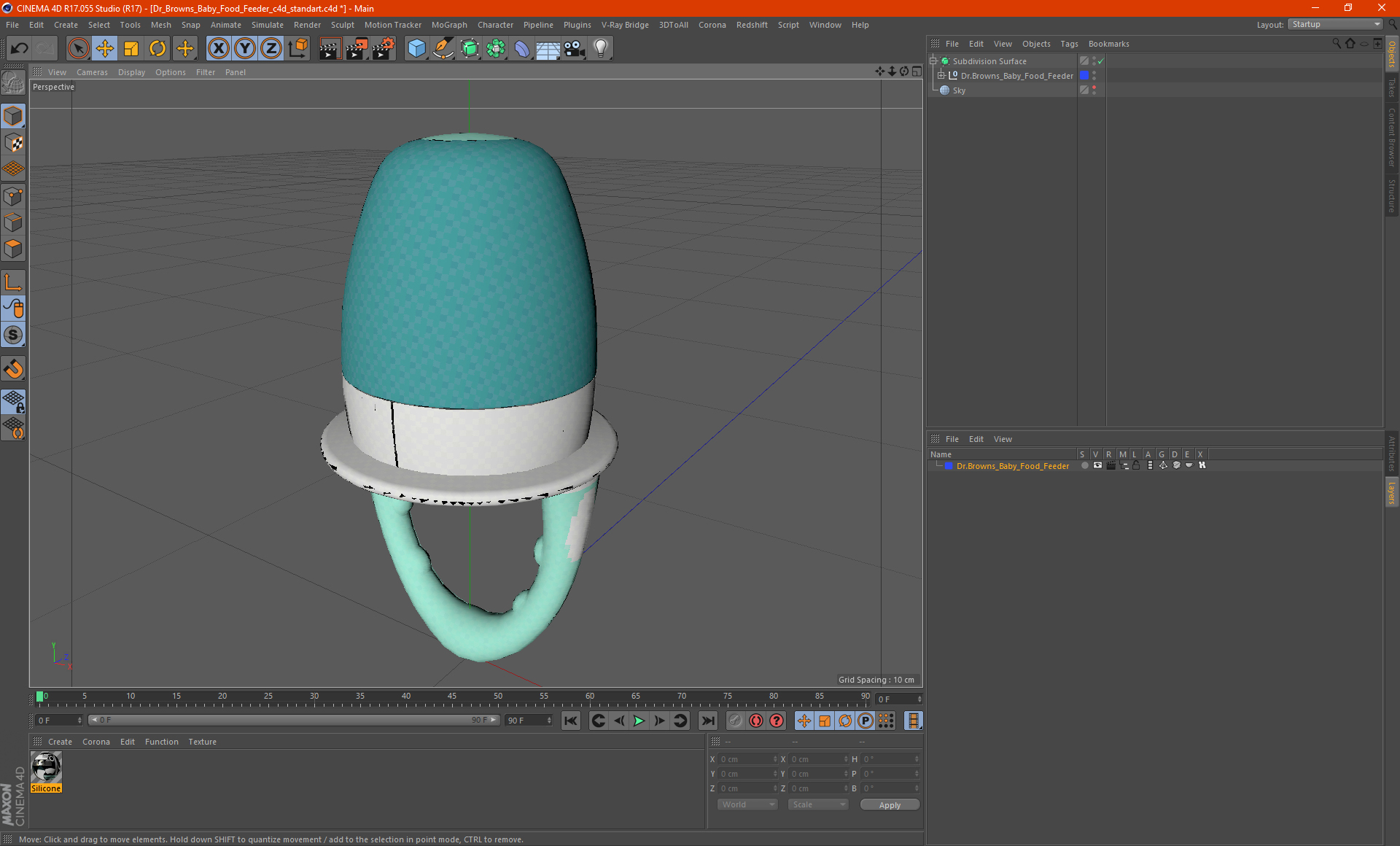
Task: Click the Dr.Browns_Baby_Food_Feeder blue layer swatch
Action: click(x=1084, y=76)
